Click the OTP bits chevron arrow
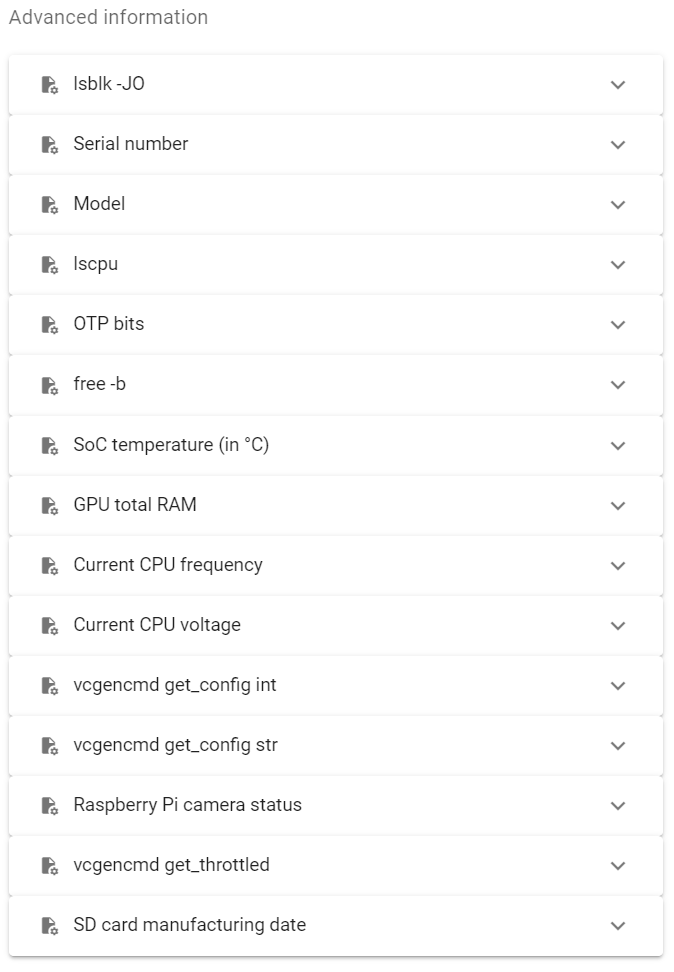This screenshot has height=972, width=674. coord(618,325)
